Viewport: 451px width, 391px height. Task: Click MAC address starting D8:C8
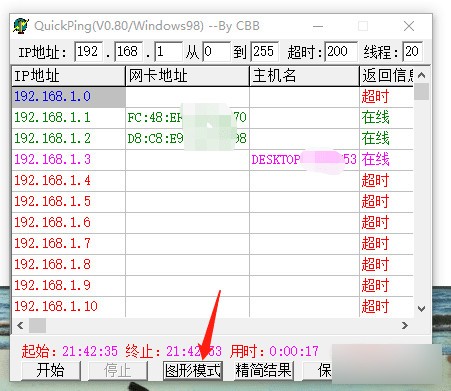(187, 139)
